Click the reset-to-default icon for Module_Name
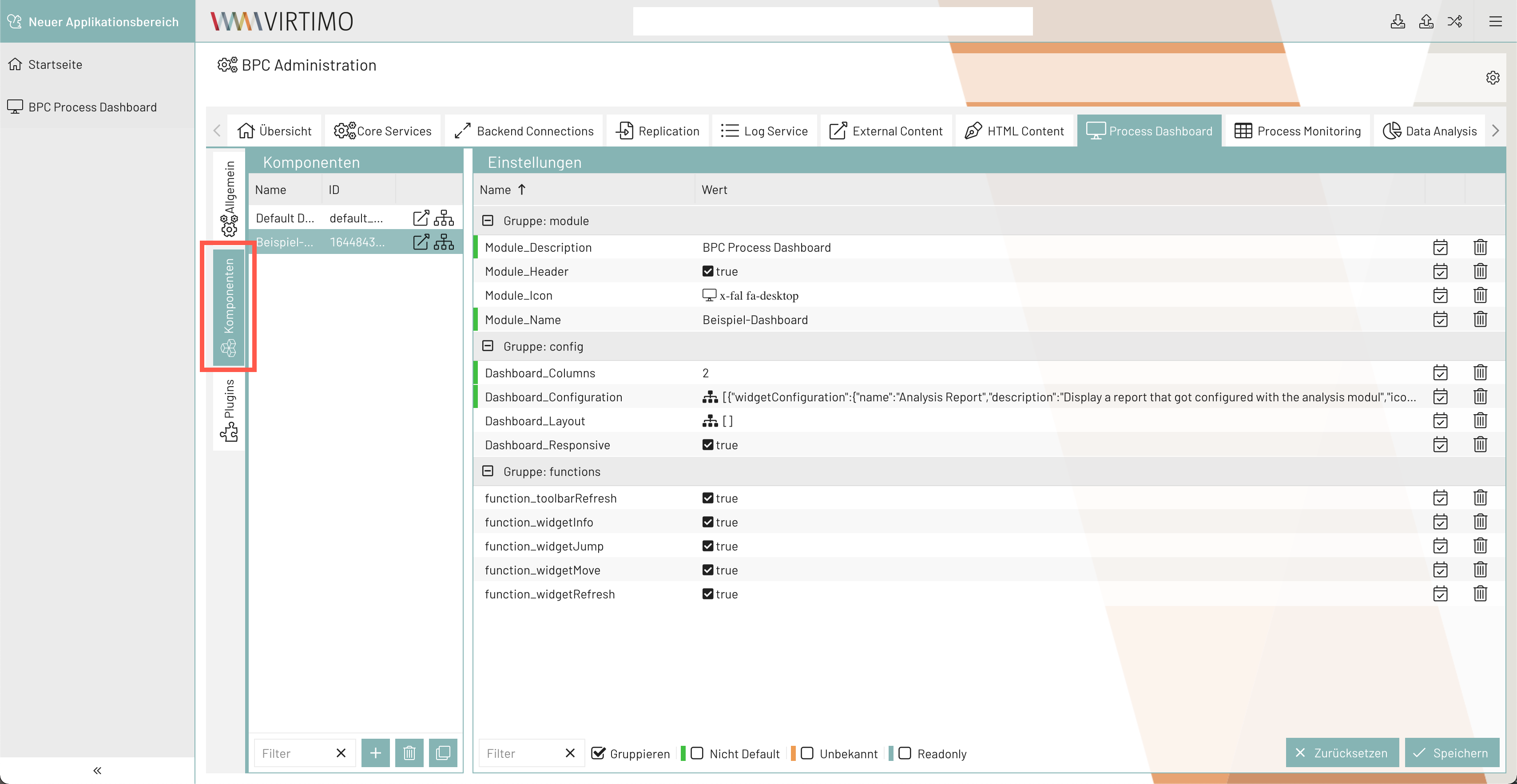Viewport: 1517px width, 784px height. click(1440, 320)
